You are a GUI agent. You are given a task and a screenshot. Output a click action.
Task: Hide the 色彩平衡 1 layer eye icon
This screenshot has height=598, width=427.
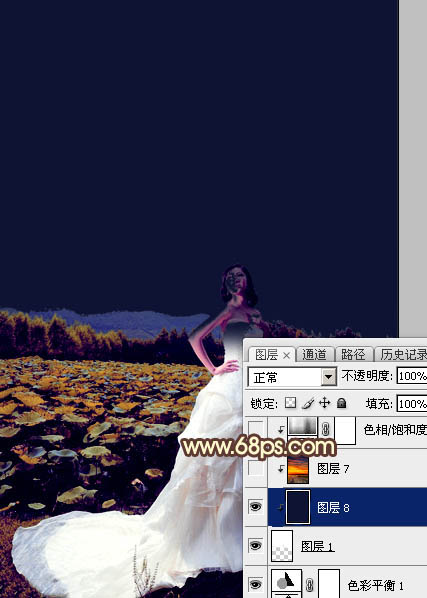point(255,584)
